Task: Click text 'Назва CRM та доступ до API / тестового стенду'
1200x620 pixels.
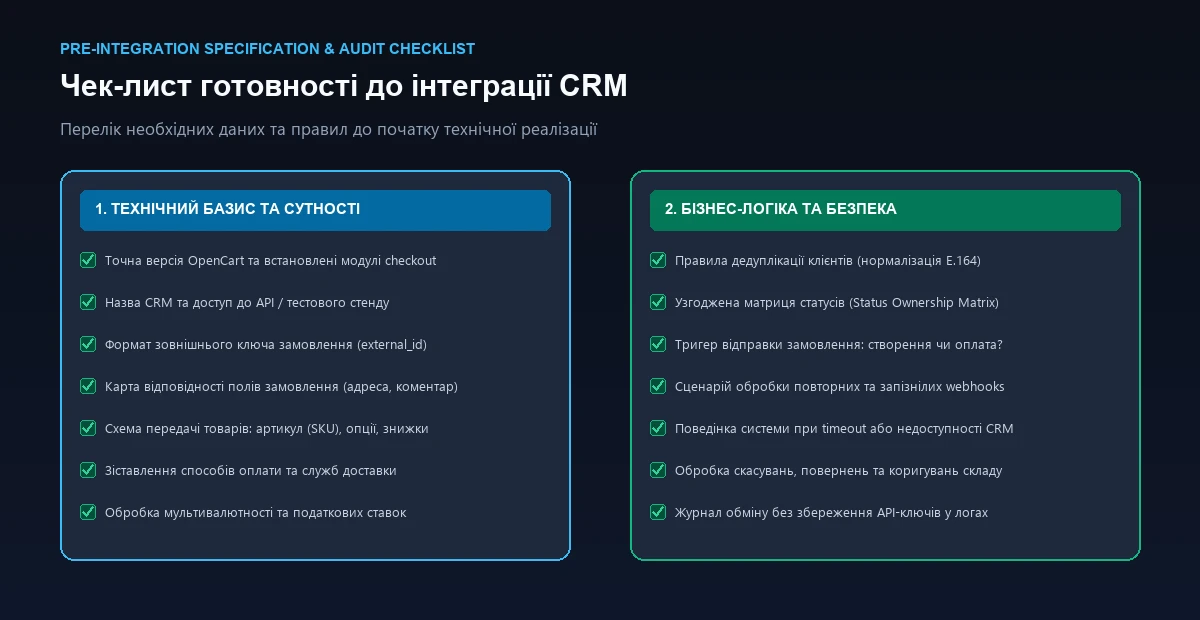Action: (247, 302)
